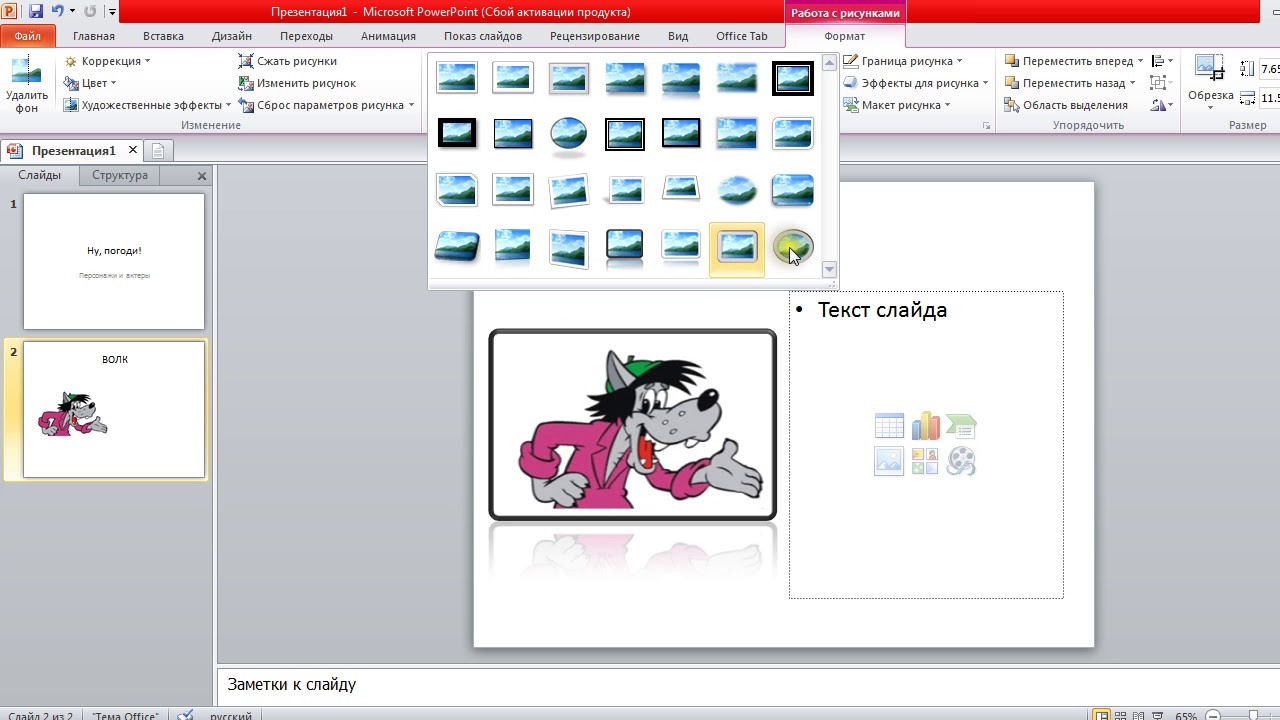Screen dimensions: 1280x720
Task: Open the Rotate objects icon dropdown
Action: coord(1163,105)
